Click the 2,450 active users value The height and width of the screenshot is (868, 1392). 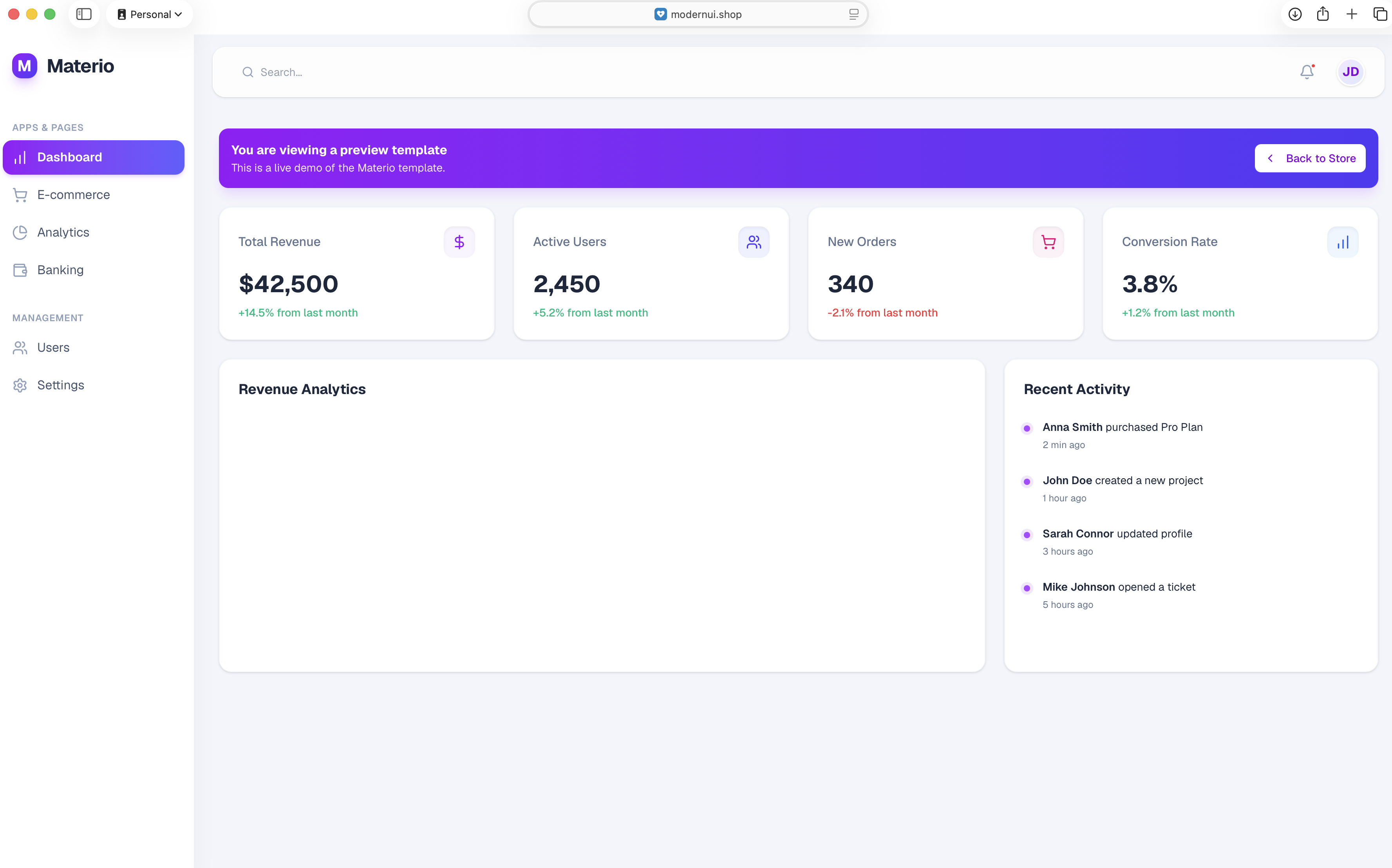pyautogui.click(x=567, y=284)
